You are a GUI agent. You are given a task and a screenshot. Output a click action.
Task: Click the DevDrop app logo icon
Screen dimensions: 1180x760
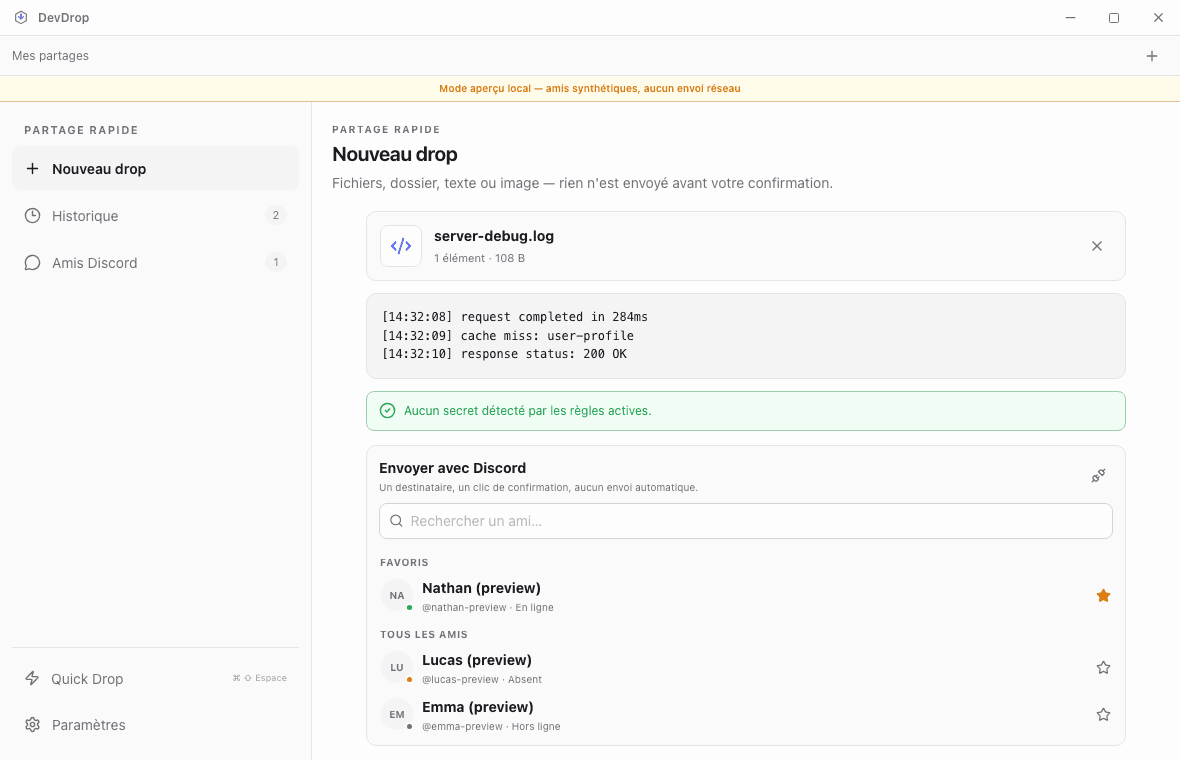[21, 17]
